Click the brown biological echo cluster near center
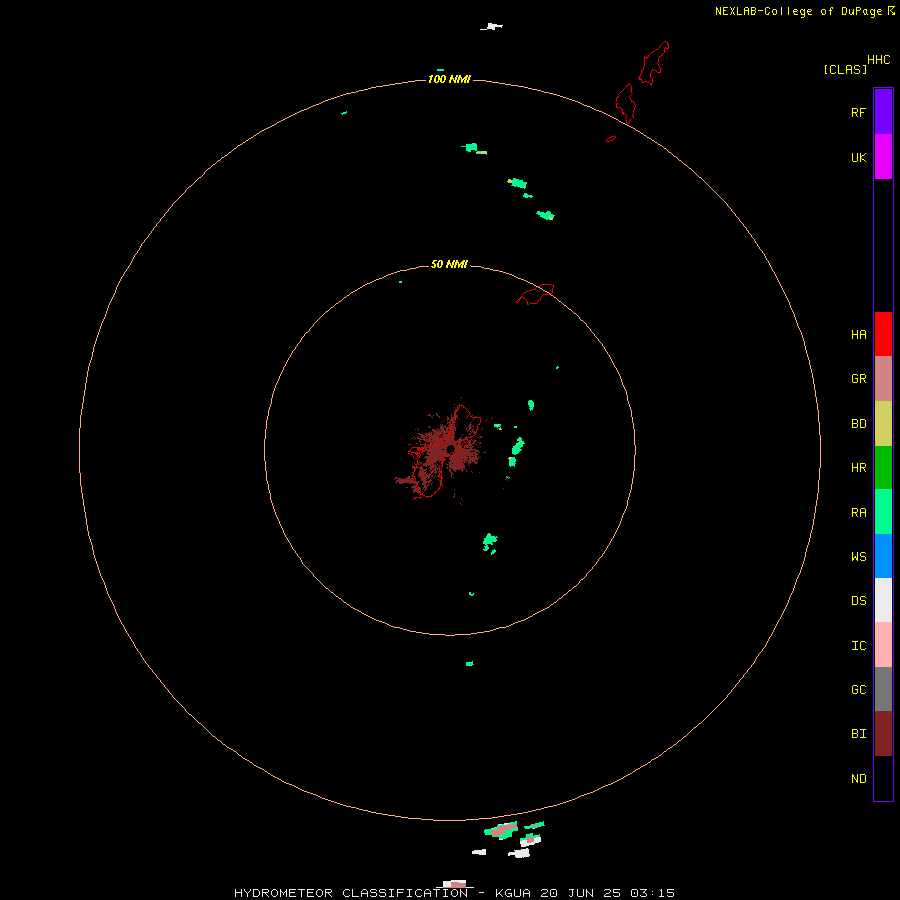This screenshot has width=900, height=900. [442, 453]
